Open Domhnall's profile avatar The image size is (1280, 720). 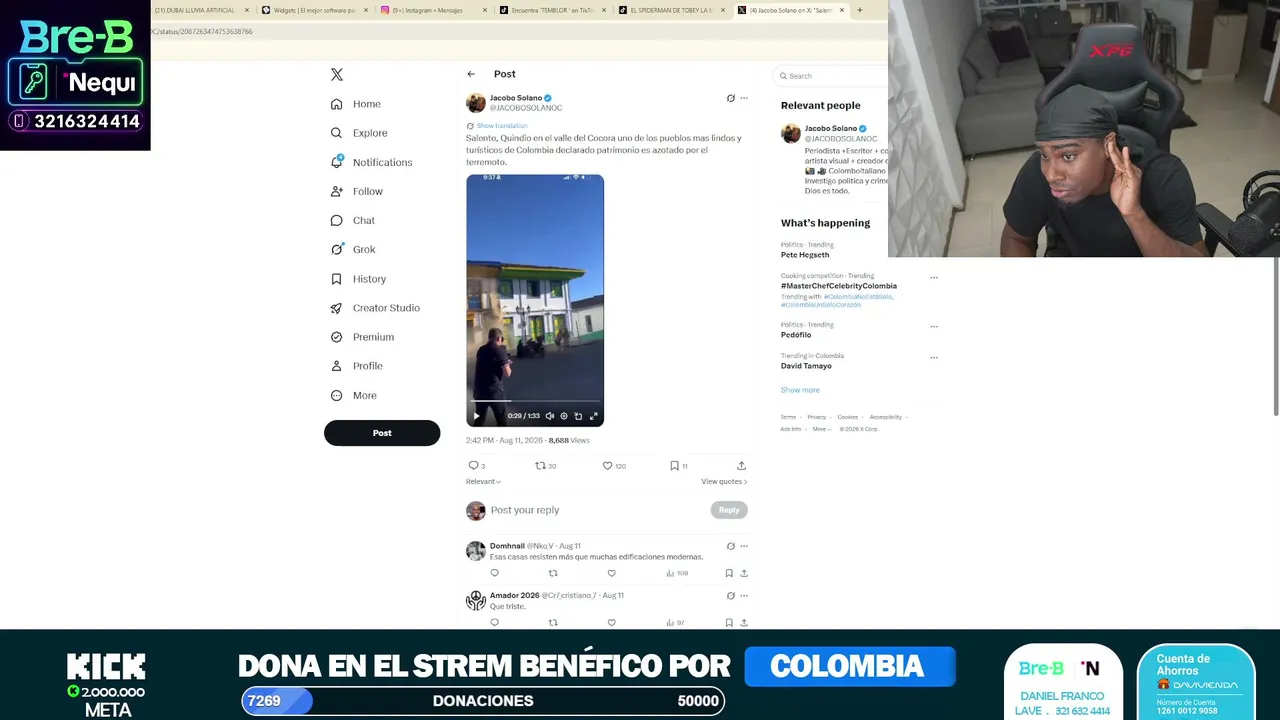(476, 551)
